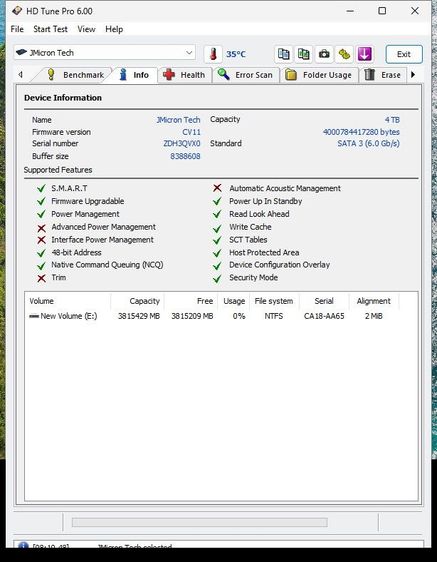Open the File menu
Image resolution: width=437 pixels, height=562 pixels.
point(17,29)
